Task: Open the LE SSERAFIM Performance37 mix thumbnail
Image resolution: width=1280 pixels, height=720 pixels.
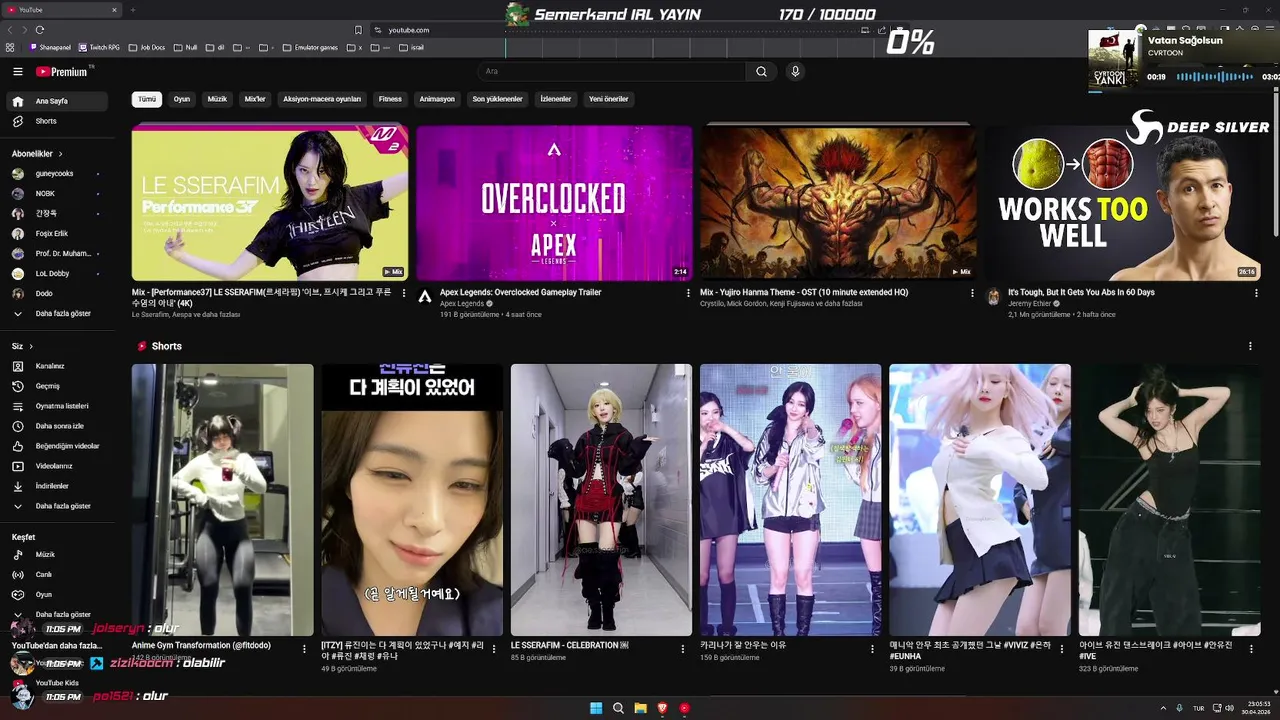Action: click(270, 203)
